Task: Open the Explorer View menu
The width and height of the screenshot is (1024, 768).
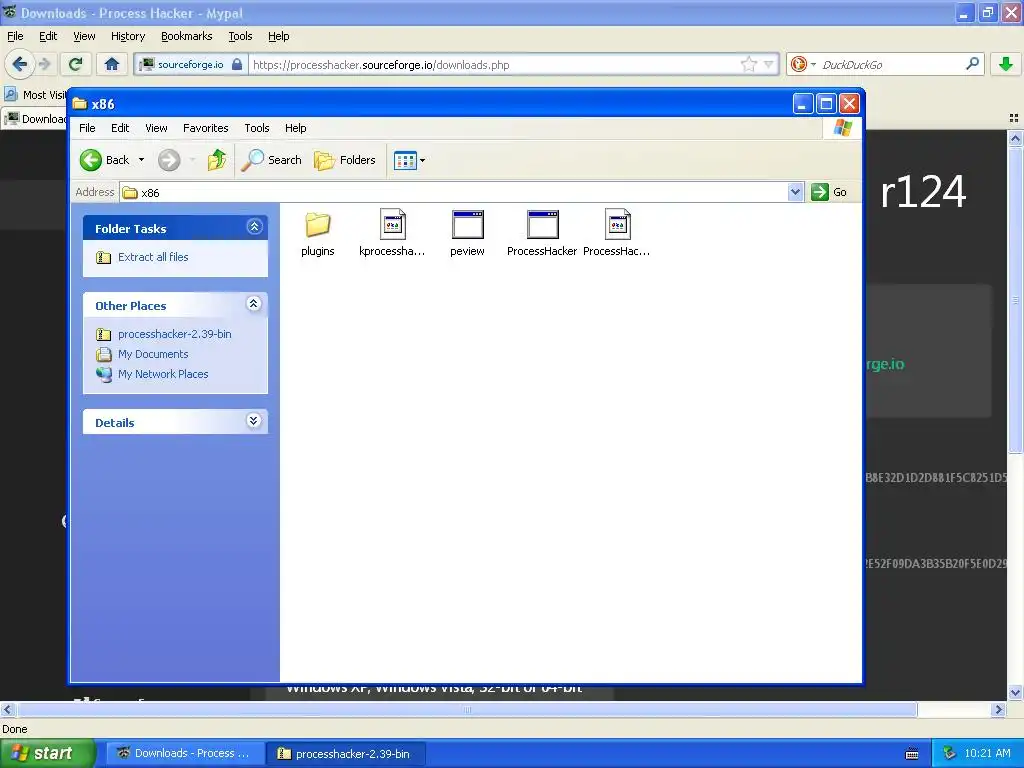Action: pyautogui.click(x=156, y=128)
